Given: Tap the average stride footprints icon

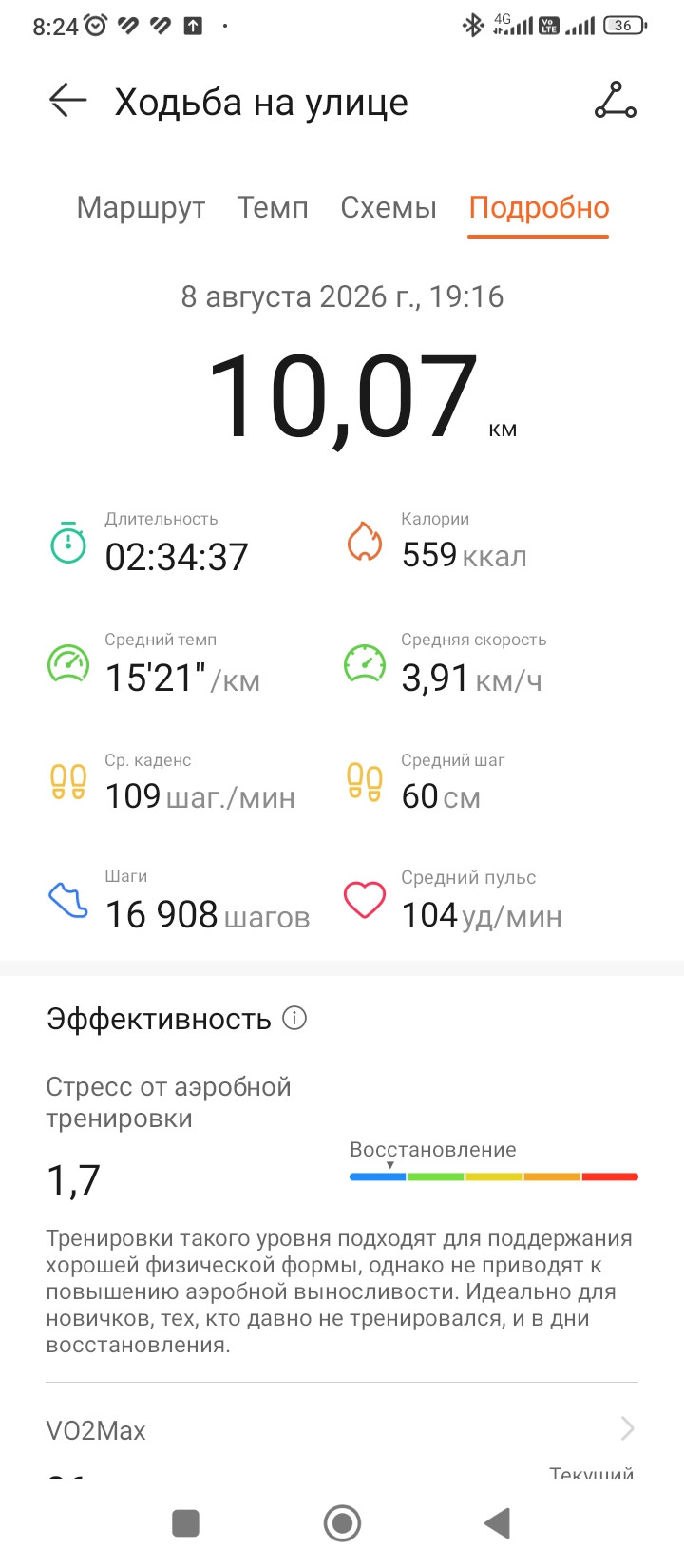Looking at the screenshot, I should 365,782.
